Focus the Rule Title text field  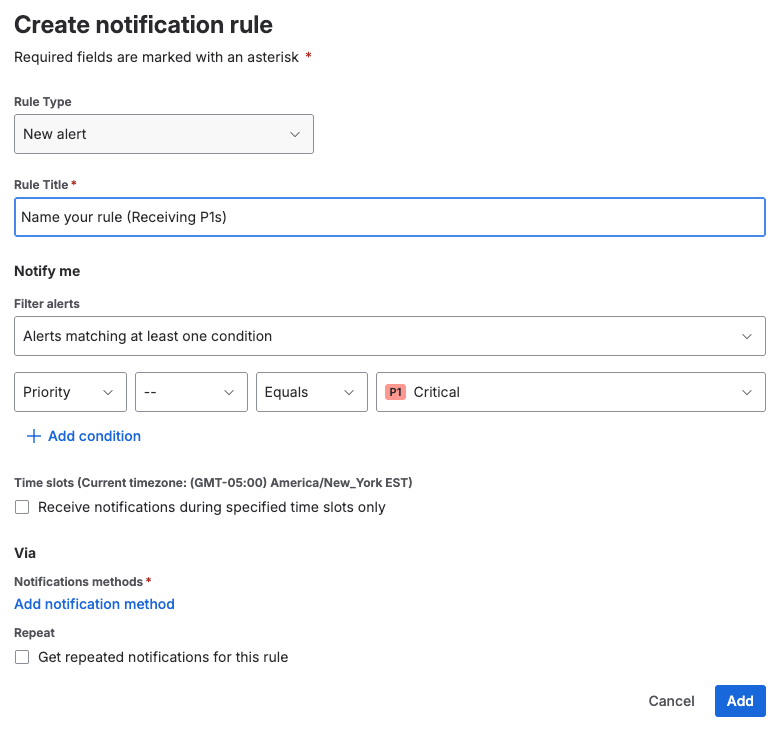389,217
